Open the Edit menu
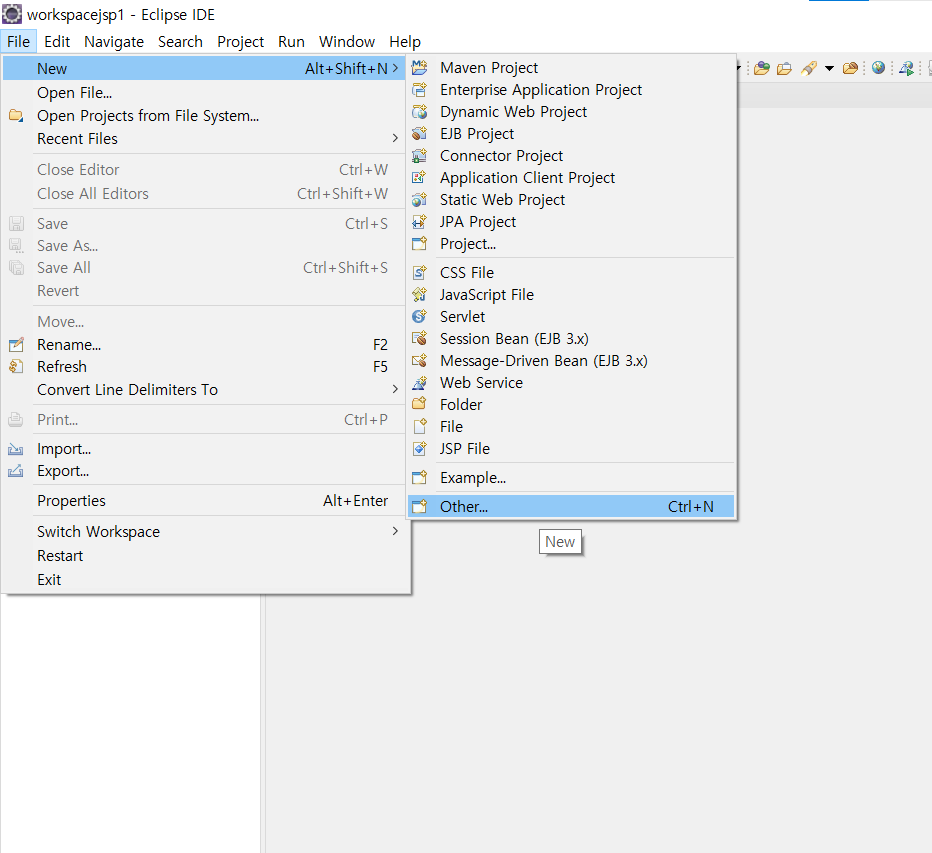Viewport: 932px width, 853px height. (x=57, y=42)
